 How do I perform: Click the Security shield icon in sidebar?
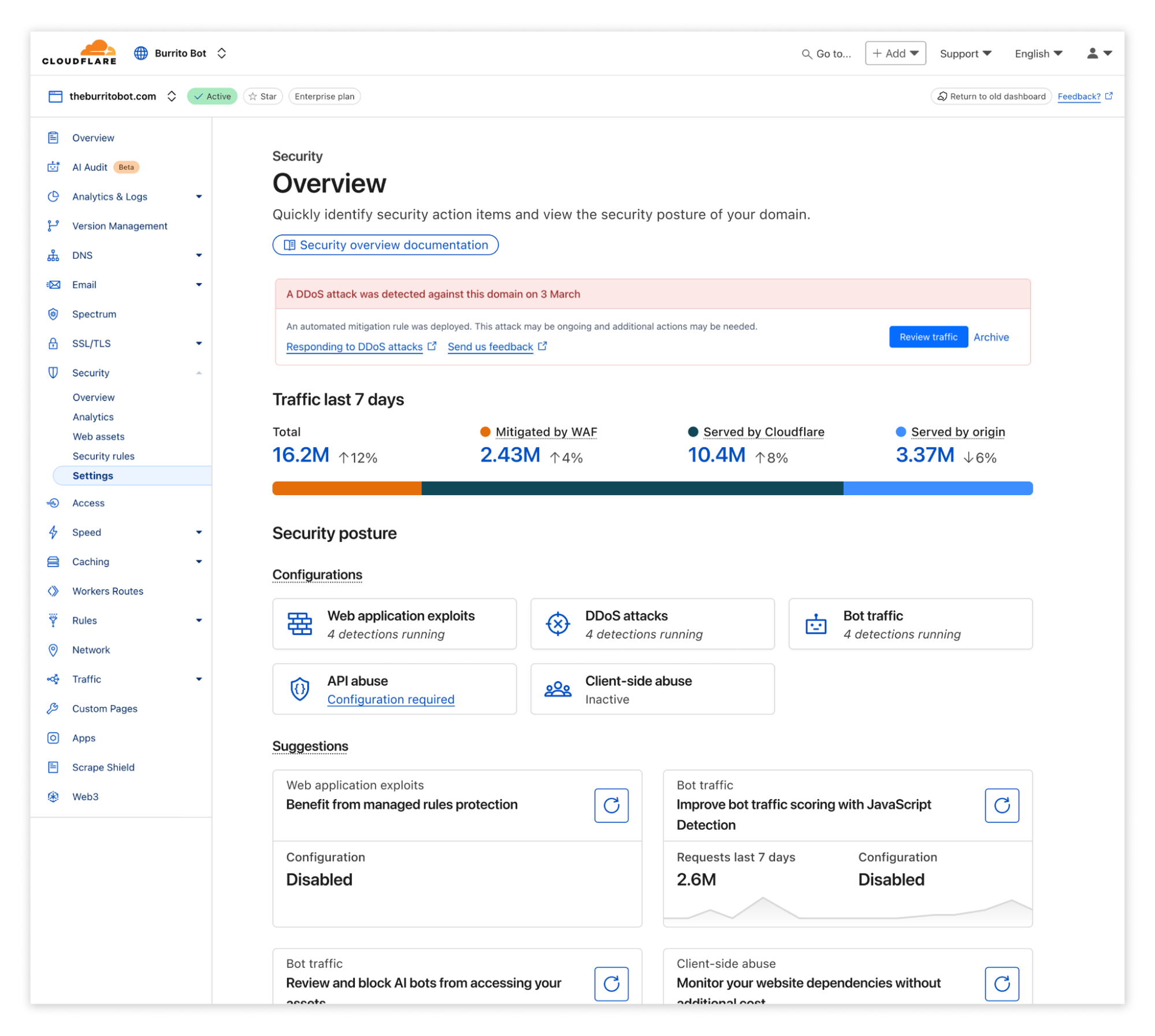point(53,373)
